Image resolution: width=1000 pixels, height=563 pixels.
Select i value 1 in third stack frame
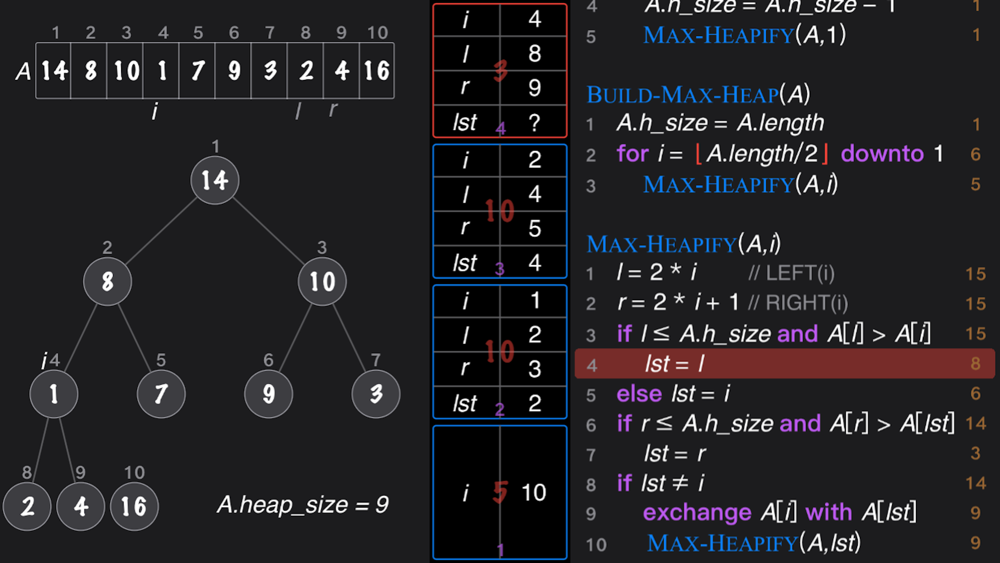pos(534,300)
